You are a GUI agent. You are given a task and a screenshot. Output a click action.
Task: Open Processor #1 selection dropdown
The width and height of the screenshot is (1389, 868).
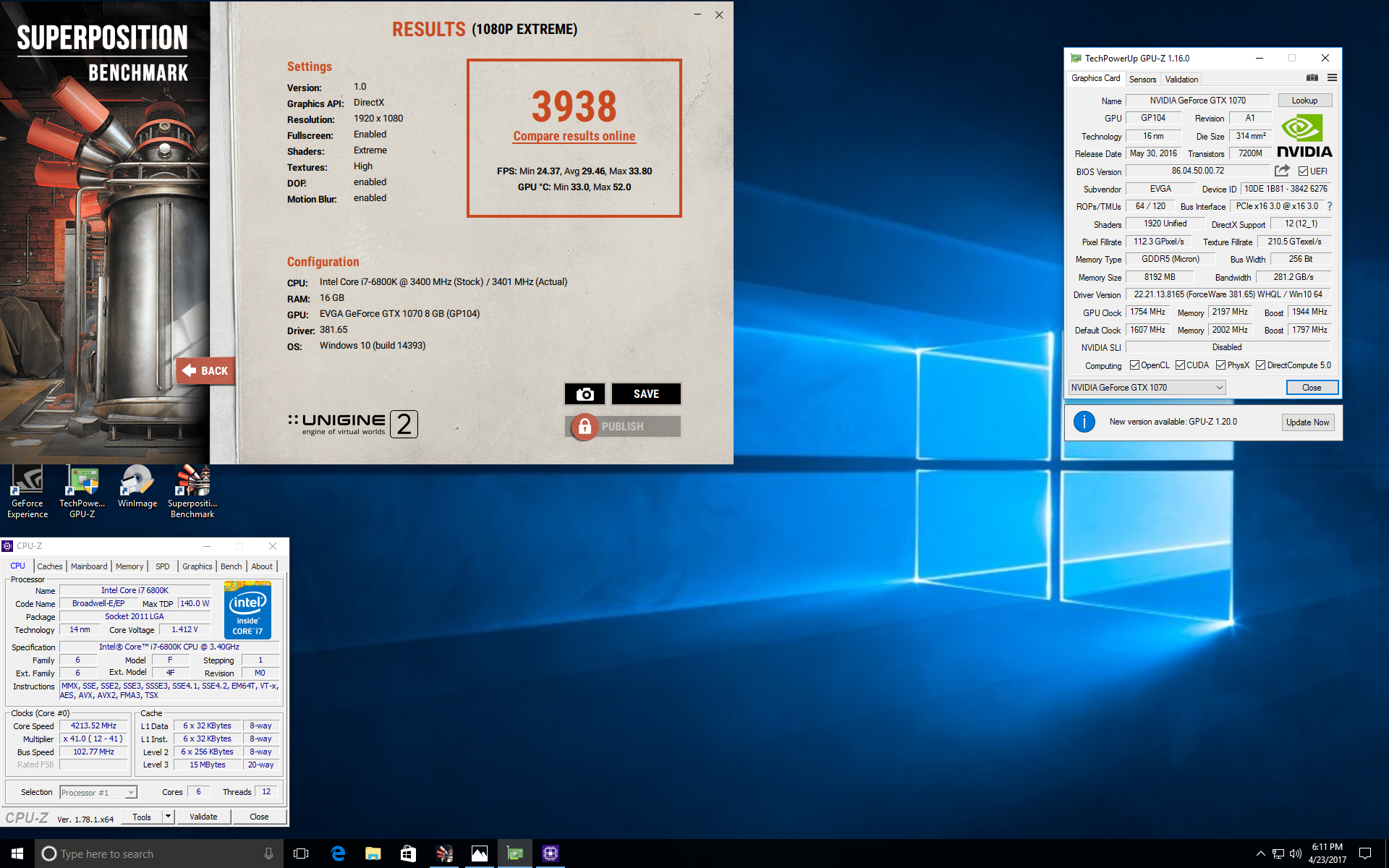coord(98,792)
